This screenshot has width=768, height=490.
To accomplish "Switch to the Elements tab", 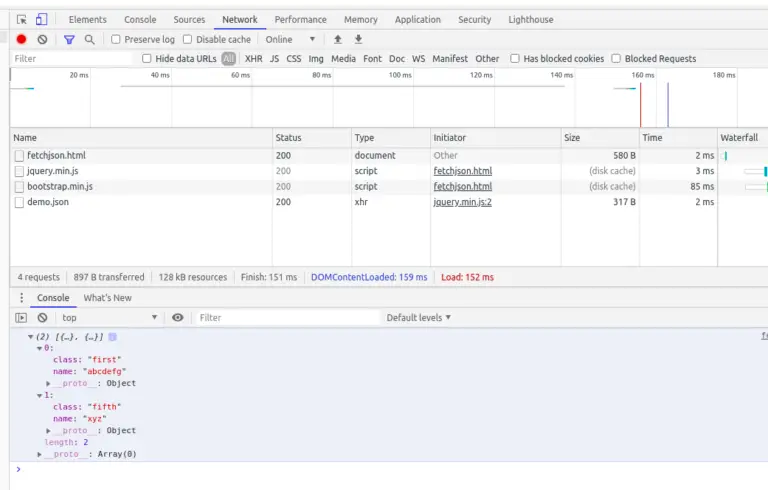I will [87, 19].
